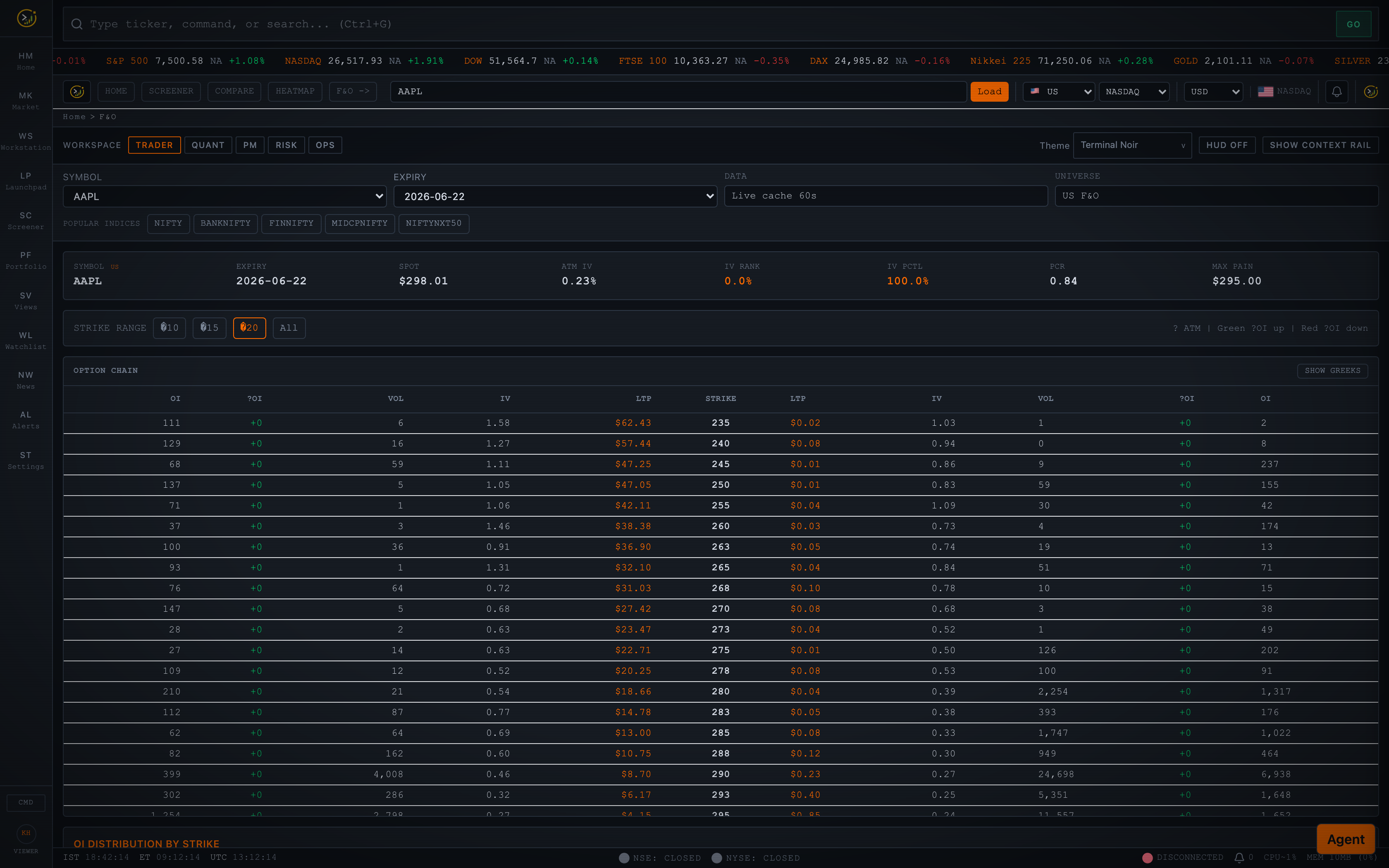Open the SYMBOL AAPL dropdown
The height and width of the screenshot is (868, 1389).
[224, 196]
